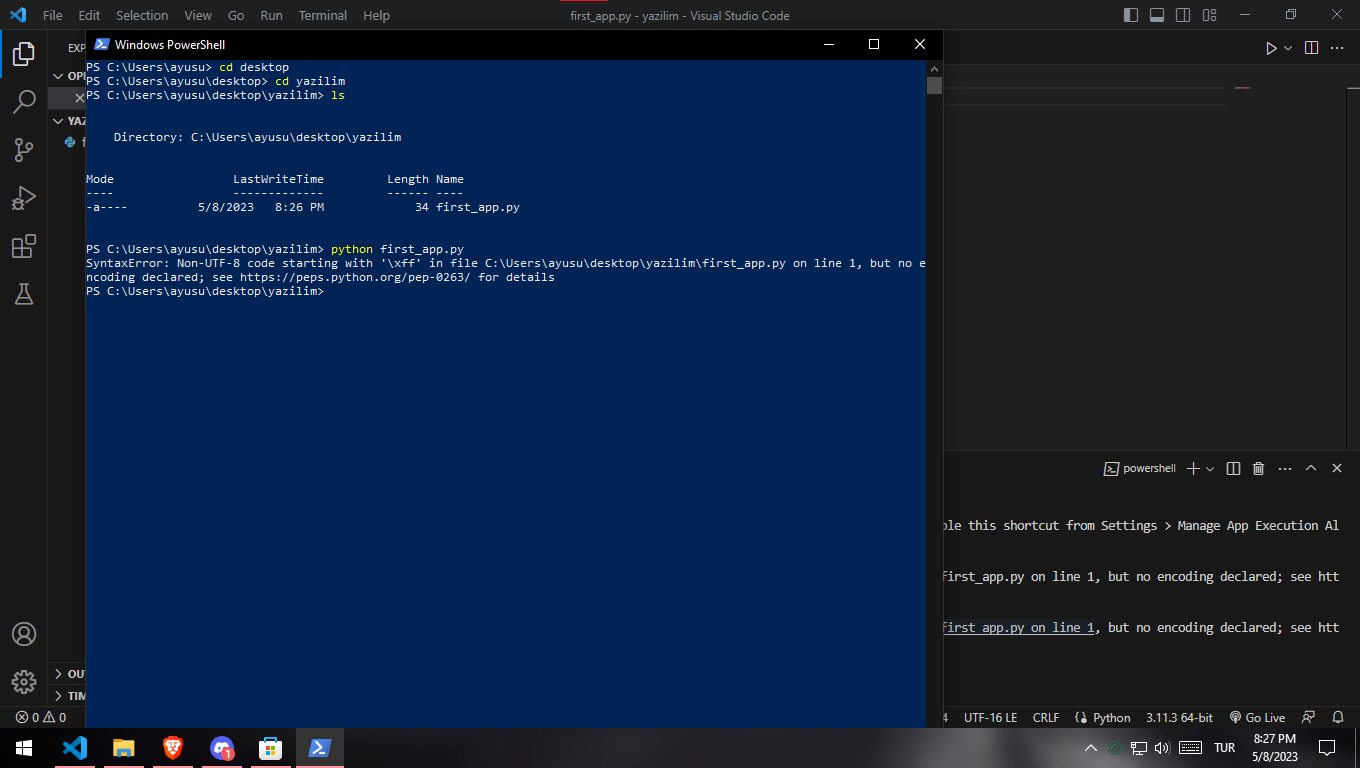Open the Manage gear menu
This screenshot has width=1360, height=768.
click(24, 682)
